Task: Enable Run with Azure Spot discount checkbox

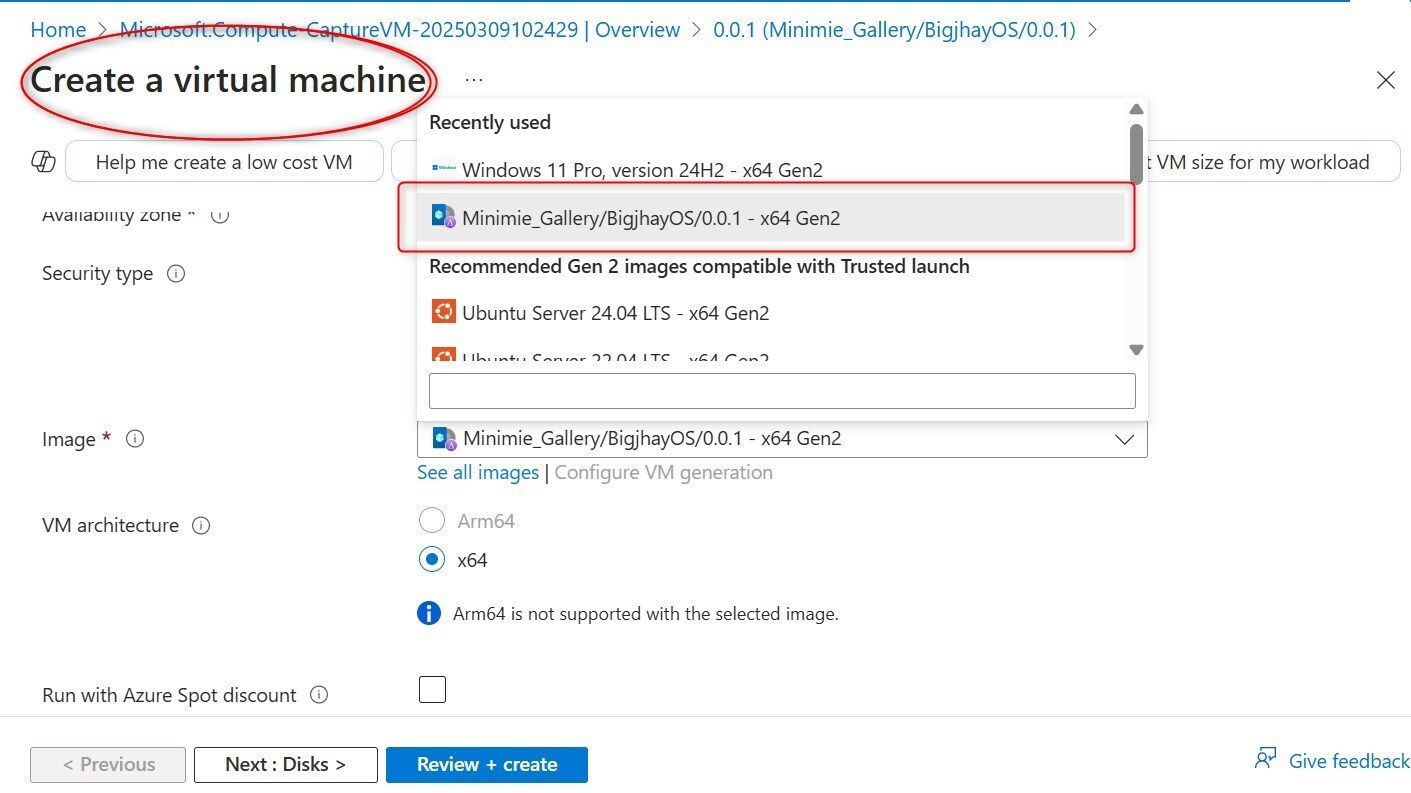Action: pos(432,690)
